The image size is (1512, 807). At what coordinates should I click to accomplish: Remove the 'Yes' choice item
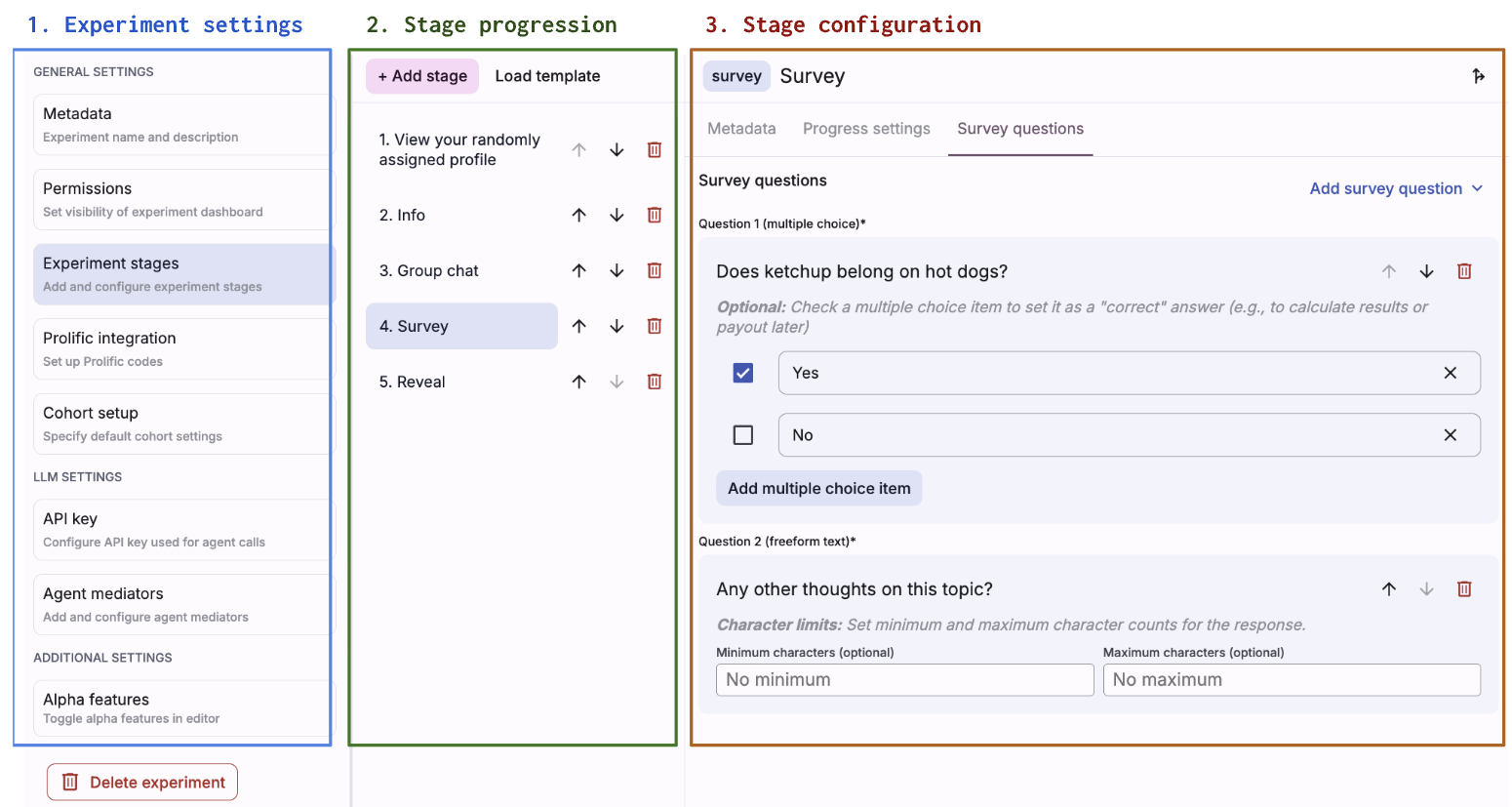point(1451,373)
